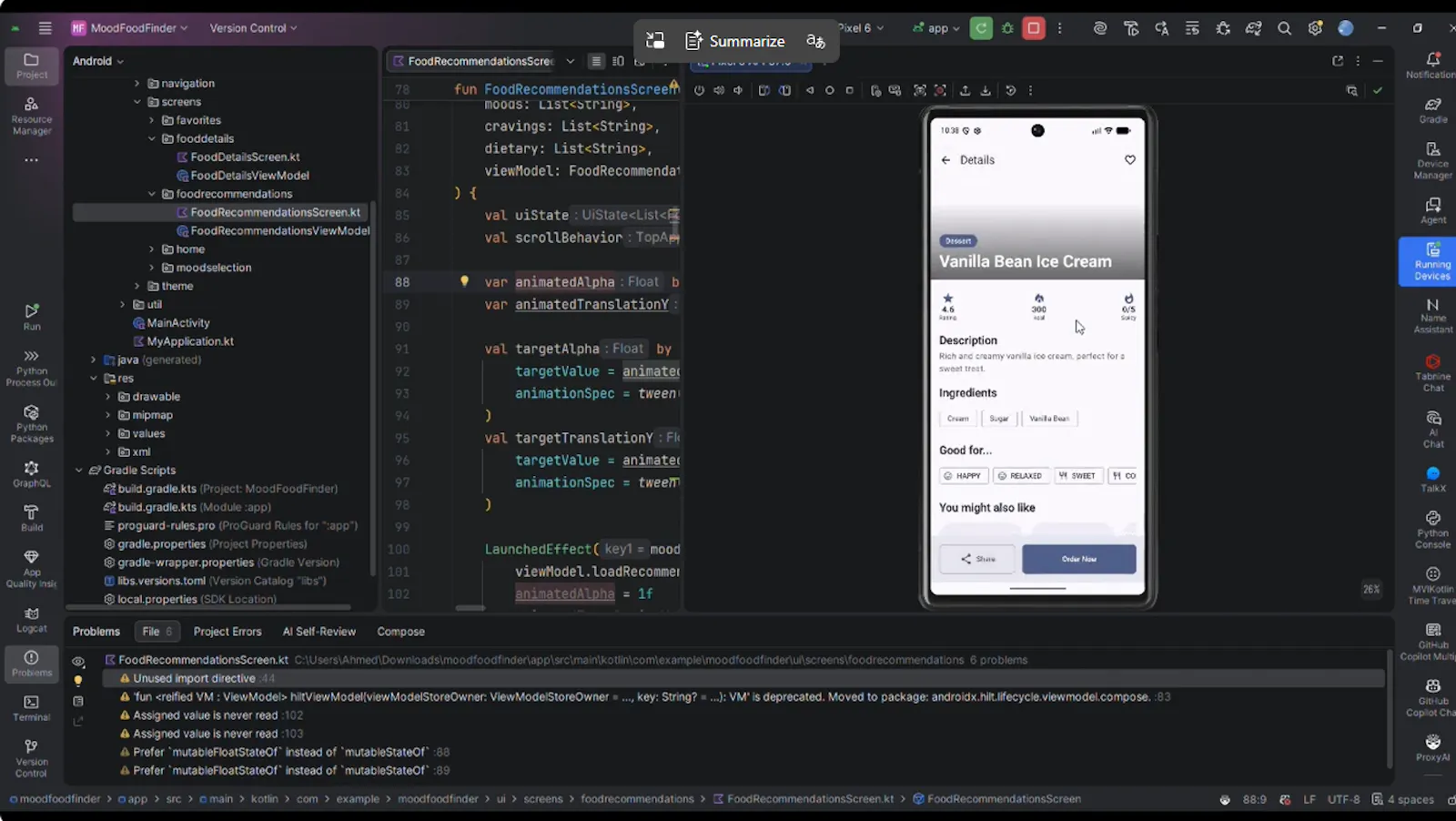Click emulator home circle button

pos(829,90)
